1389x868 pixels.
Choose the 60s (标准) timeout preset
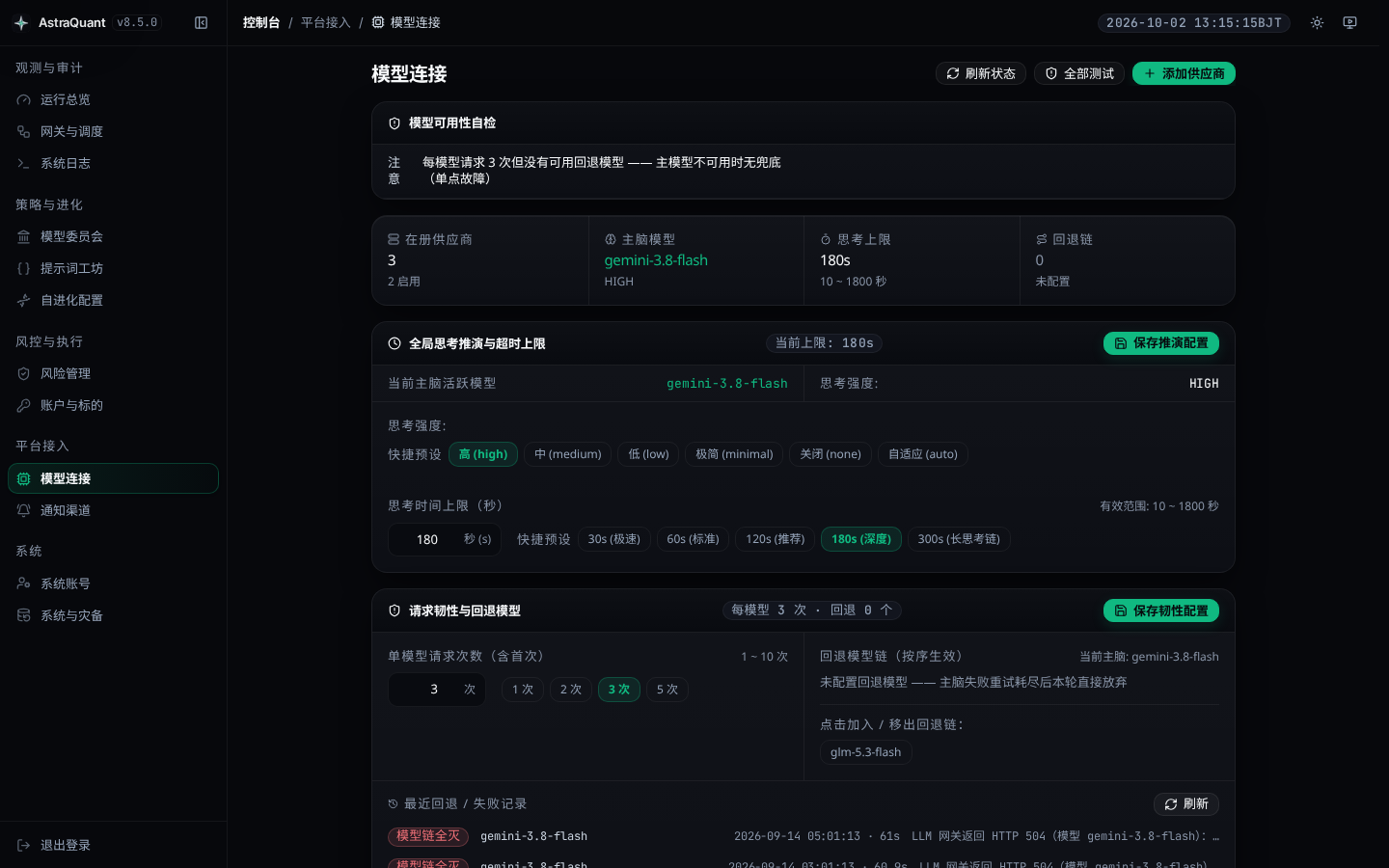(693, 539)
